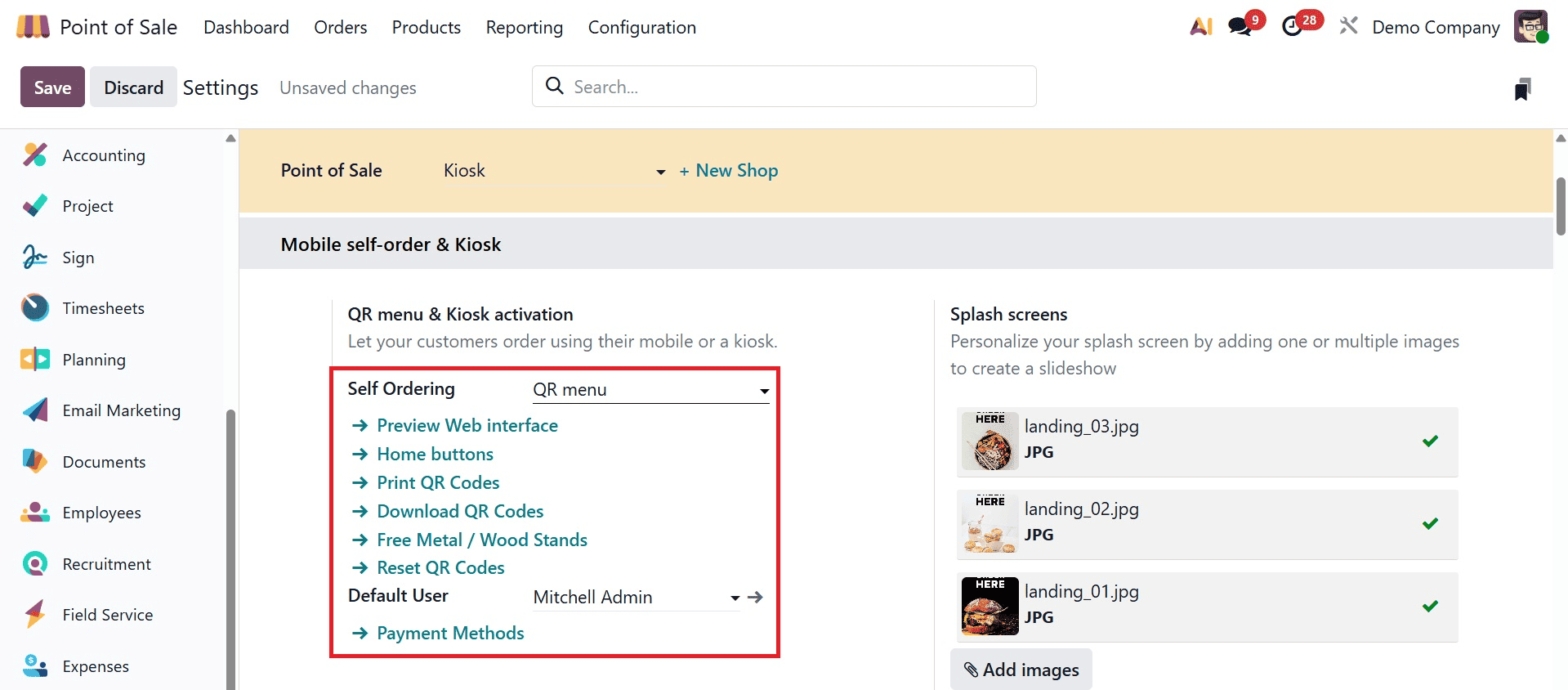1568x690 pixels.
Task: Click the Point of Sale app title
Action: pos(118,27)
